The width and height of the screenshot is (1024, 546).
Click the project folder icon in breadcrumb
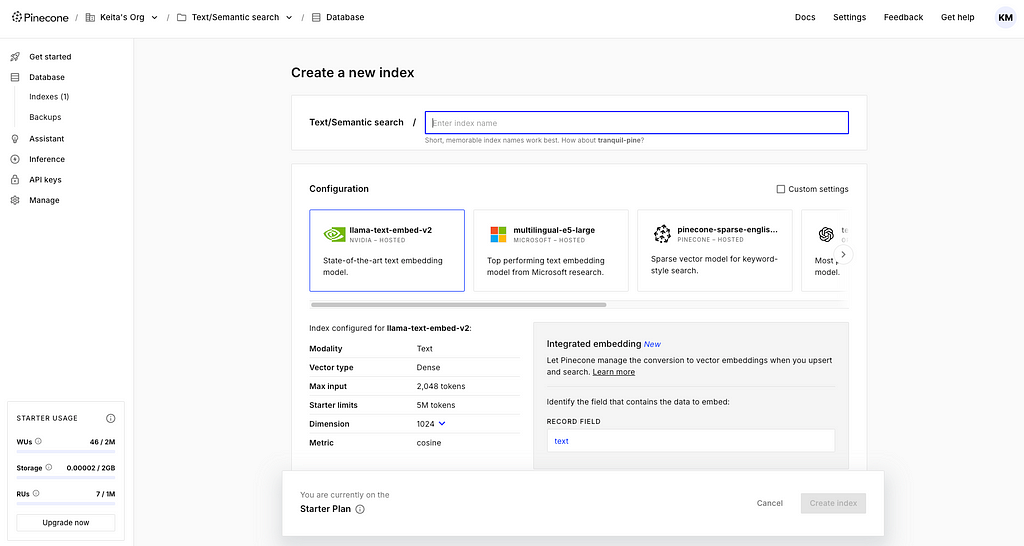pyautogui.click(x=182, y=18)
